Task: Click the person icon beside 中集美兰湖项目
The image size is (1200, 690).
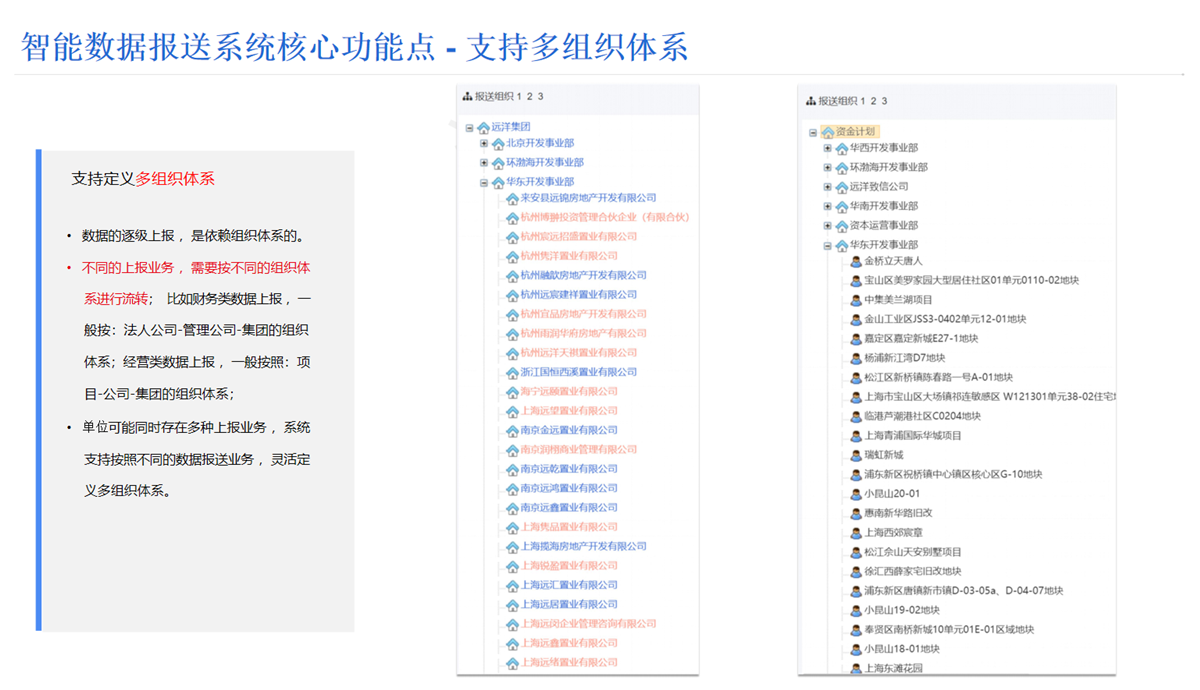Action: pos(856,301)
